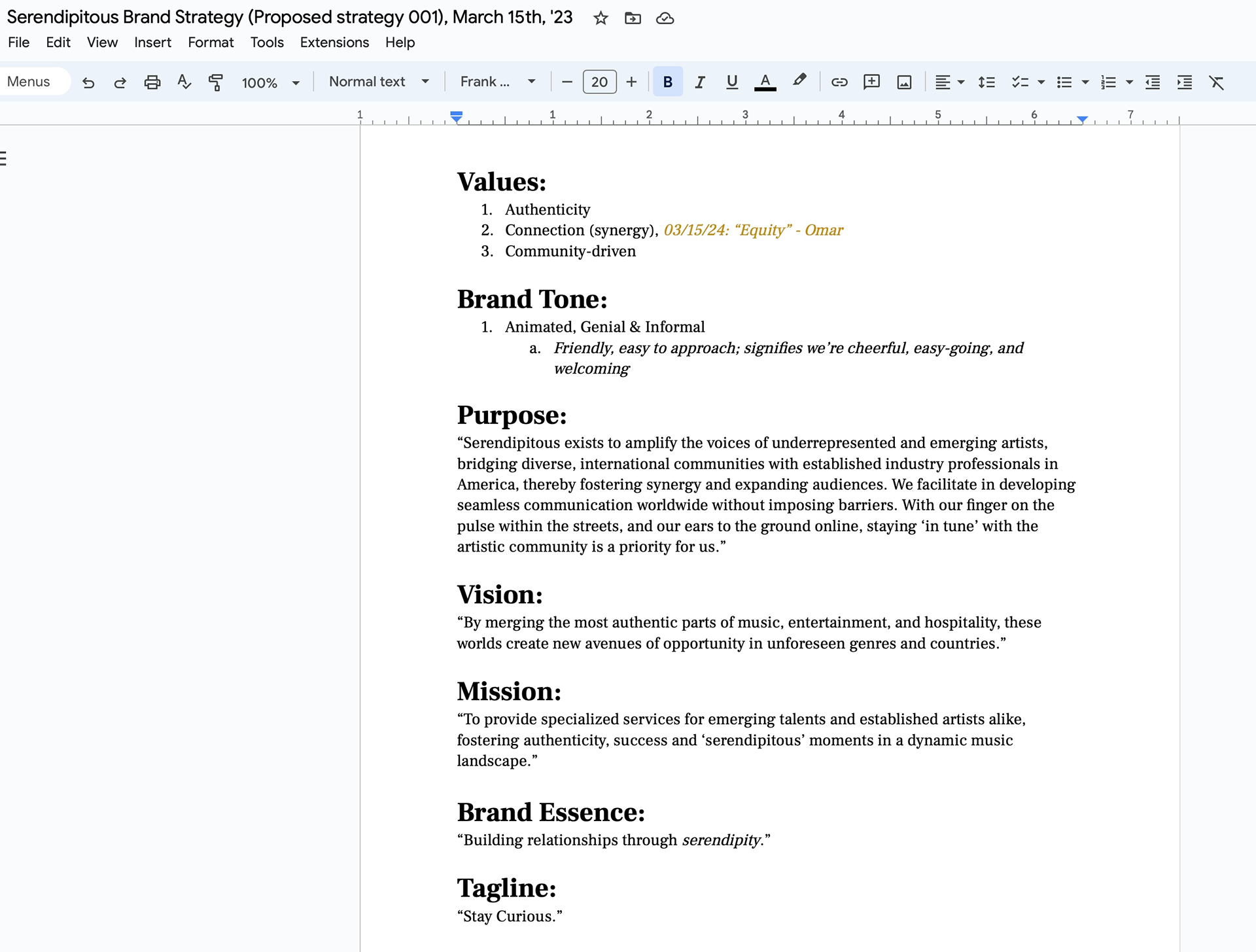The height and width of the screenshot is (952, 1256).
Task: Open the Extensions menu
Action: 334,43
